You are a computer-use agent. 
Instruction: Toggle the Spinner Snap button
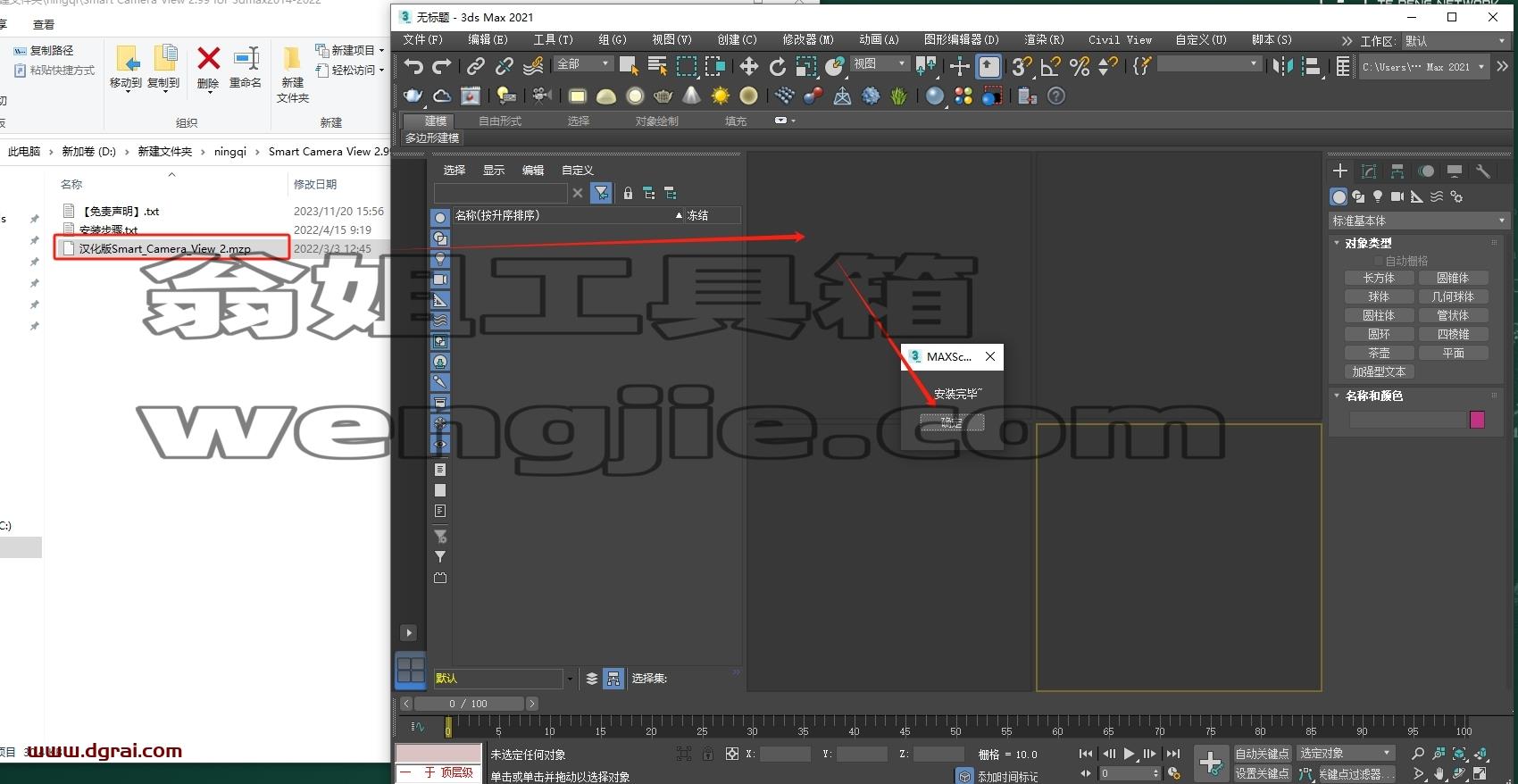pyautogui.click(x=1108, y=66)
